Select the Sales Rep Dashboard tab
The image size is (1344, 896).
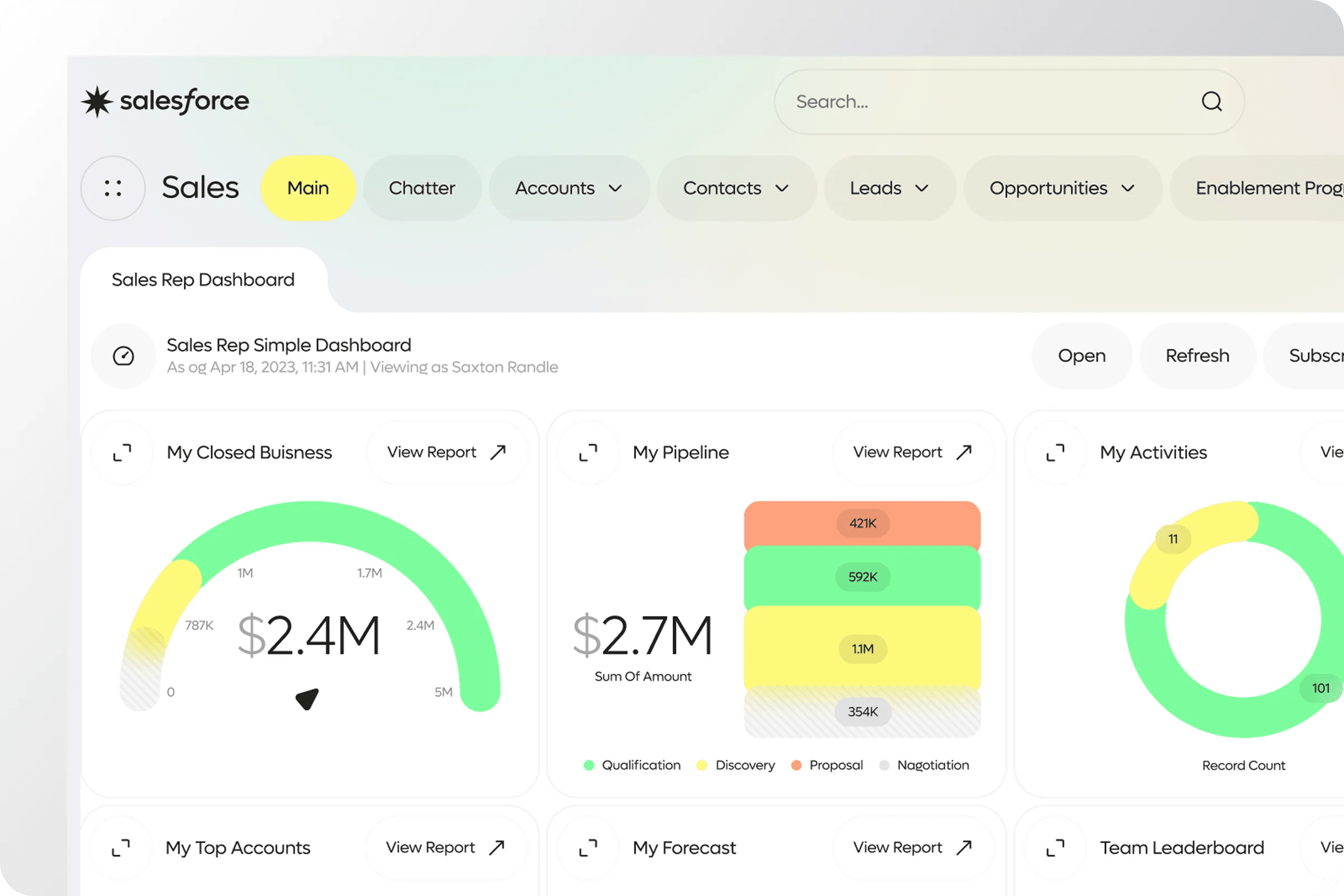point(202,279)
